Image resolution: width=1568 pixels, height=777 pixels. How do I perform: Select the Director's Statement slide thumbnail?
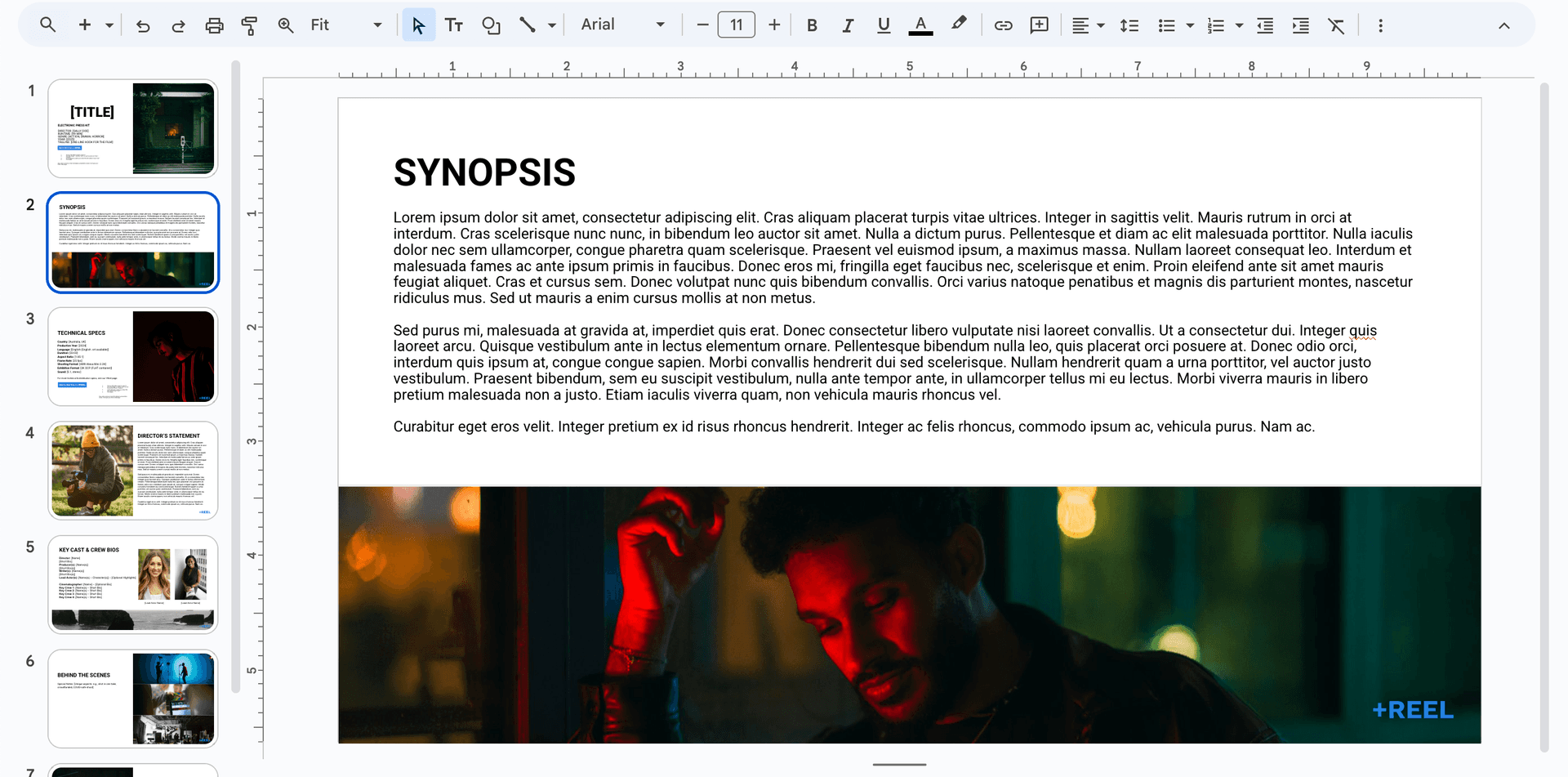(x=133, y=471)
